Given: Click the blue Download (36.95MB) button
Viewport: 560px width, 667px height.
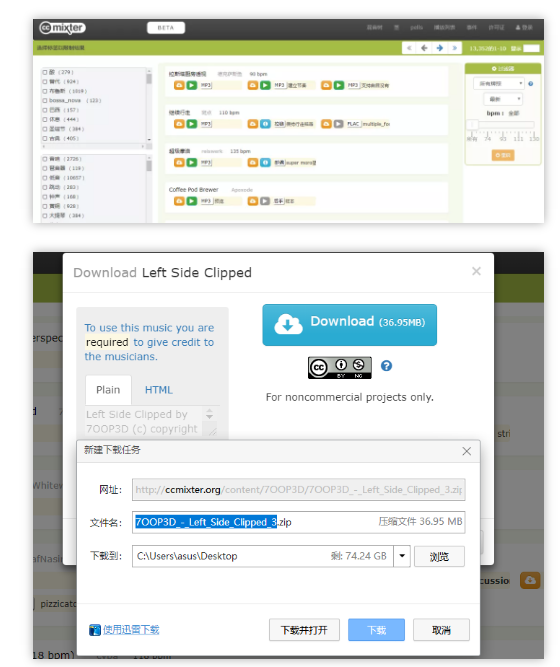Looking at the screenshot, I should (349, 325).
